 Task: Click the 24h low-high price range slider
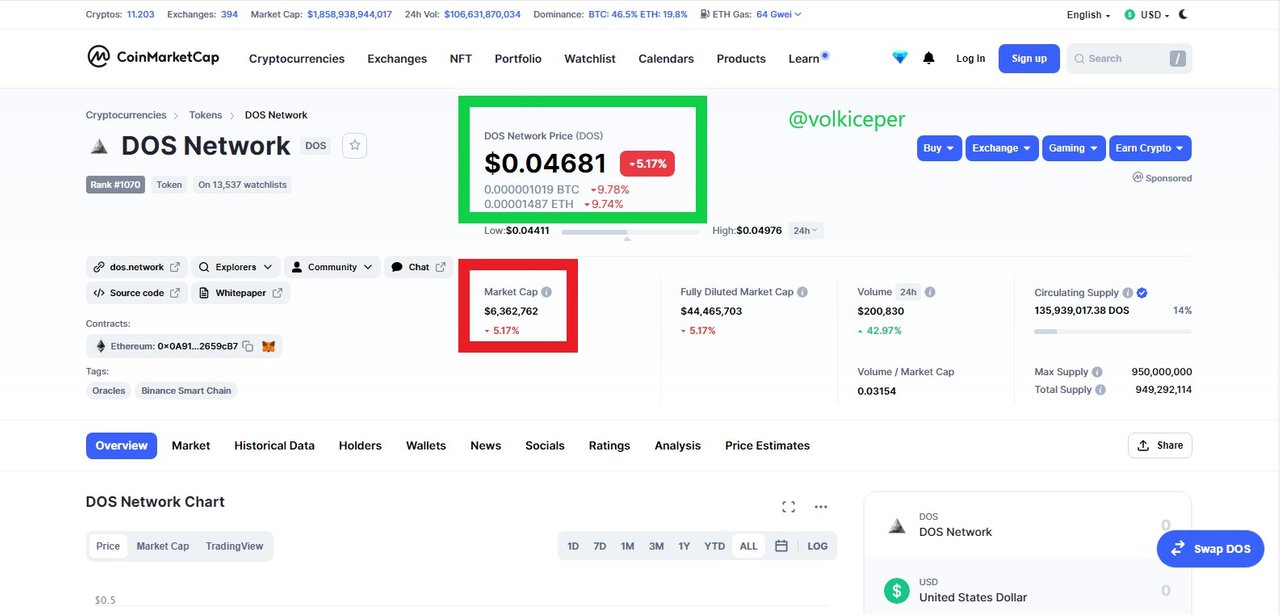pyautogui.click(x=630, y=231)
